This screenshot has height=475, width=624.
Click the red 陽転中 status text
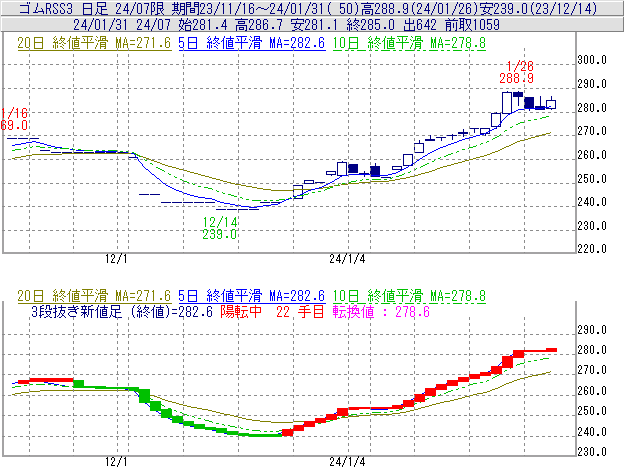241,311
